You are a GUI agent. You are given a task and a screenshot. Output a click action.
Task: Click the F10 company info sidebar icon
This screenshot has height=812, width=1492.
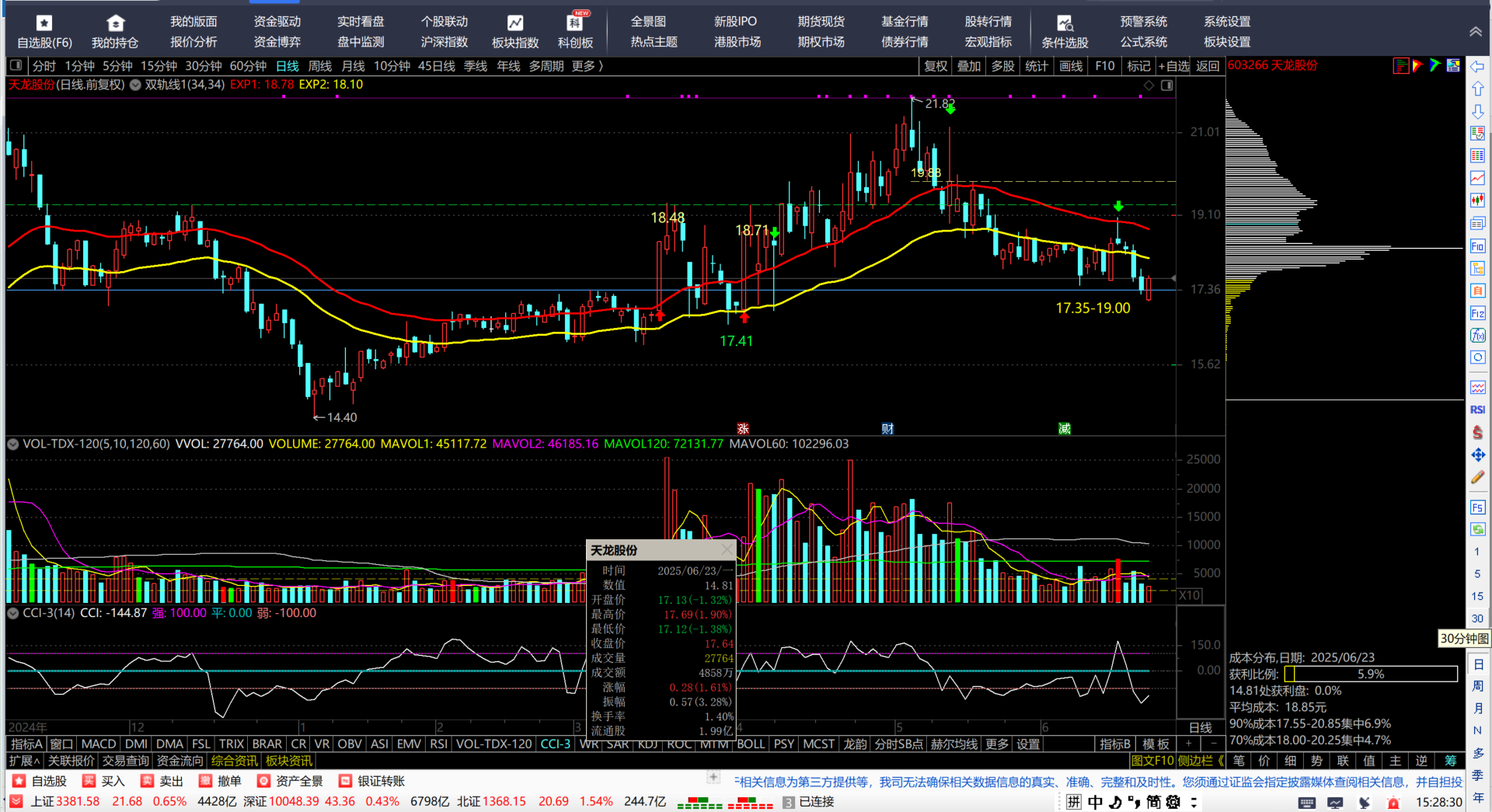click(x=1477, y=246)
